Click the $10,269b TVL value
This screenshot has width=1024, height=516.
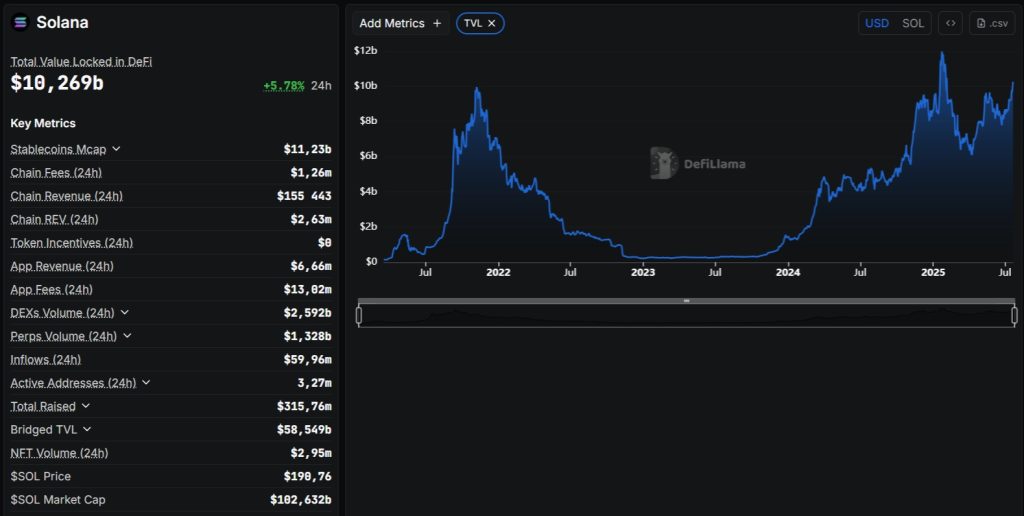coord(57,83)
